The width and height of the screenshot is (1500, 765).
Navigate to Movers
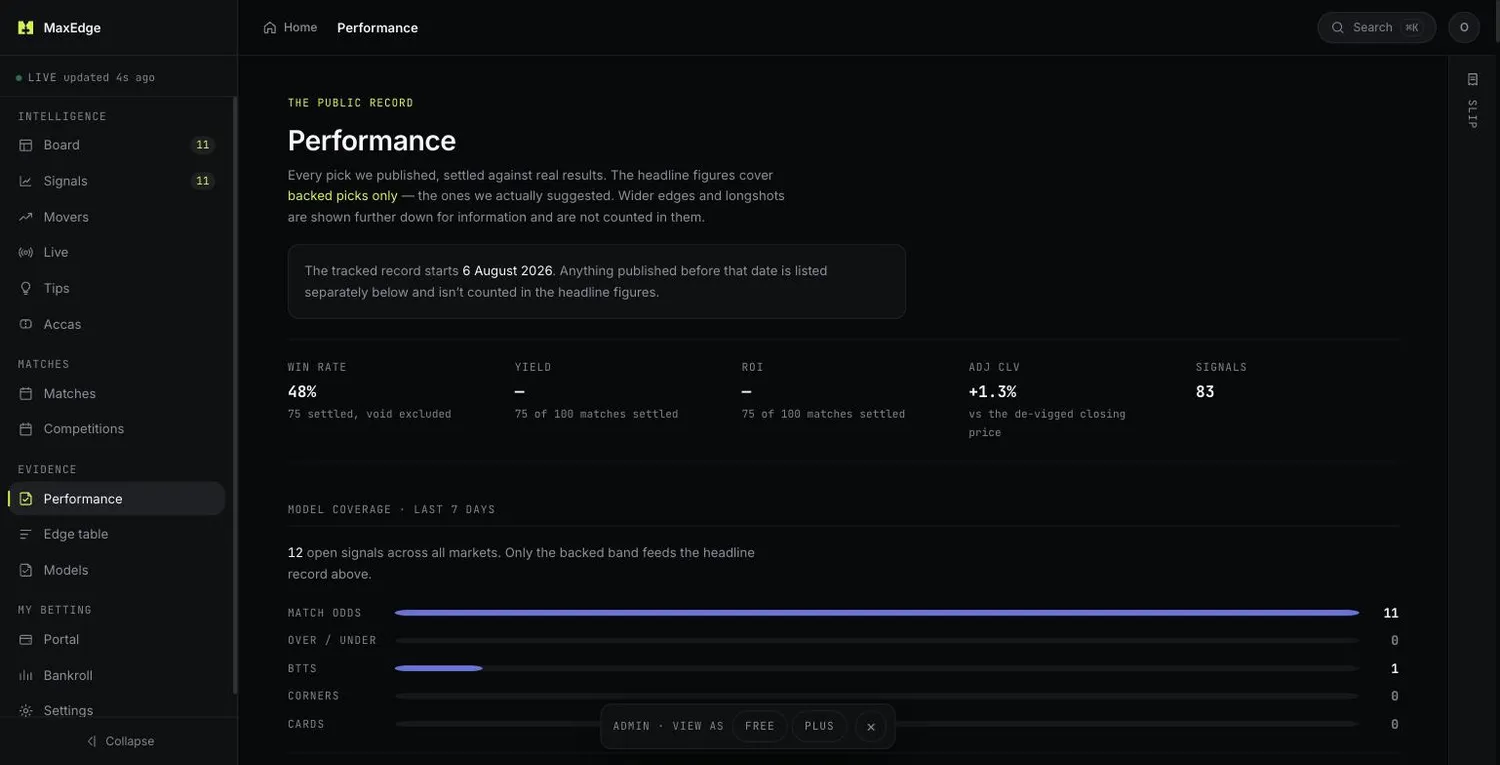117,217
